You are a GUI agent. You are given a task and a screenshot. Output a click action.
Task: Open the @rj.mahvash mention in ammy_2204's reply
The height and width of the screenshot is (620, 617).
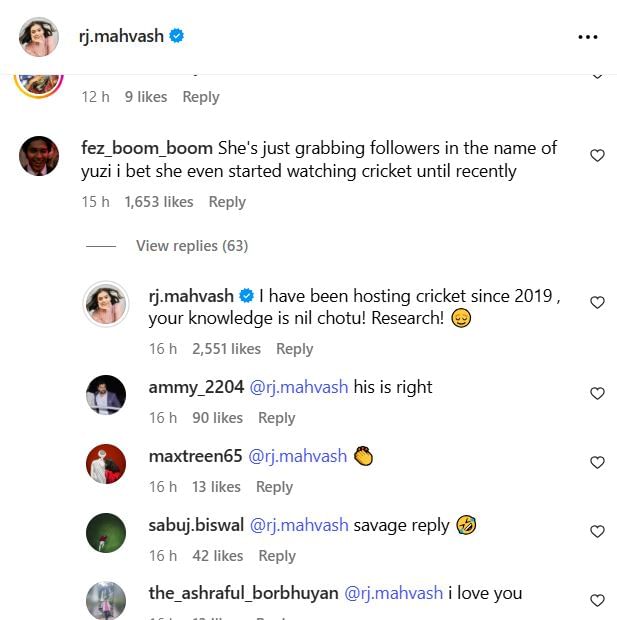tap(298, 387)
